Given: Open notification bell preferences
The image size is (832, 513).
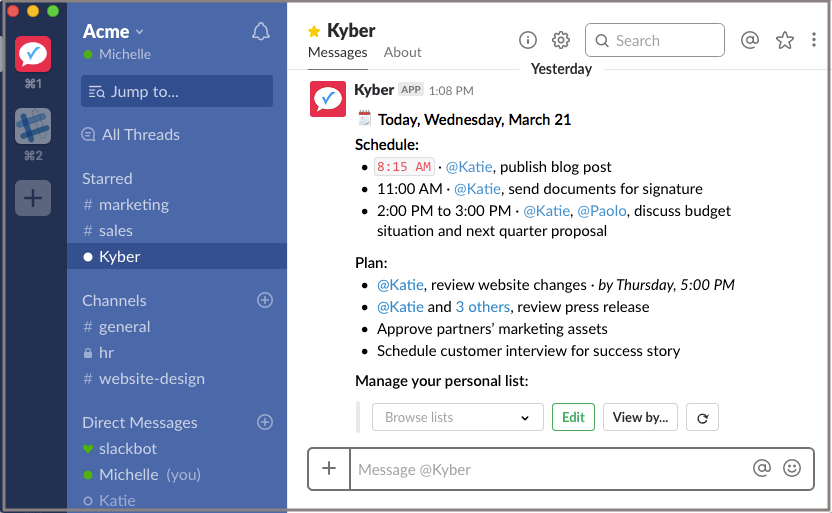Looking at the screenshot, I should (261, 32).
